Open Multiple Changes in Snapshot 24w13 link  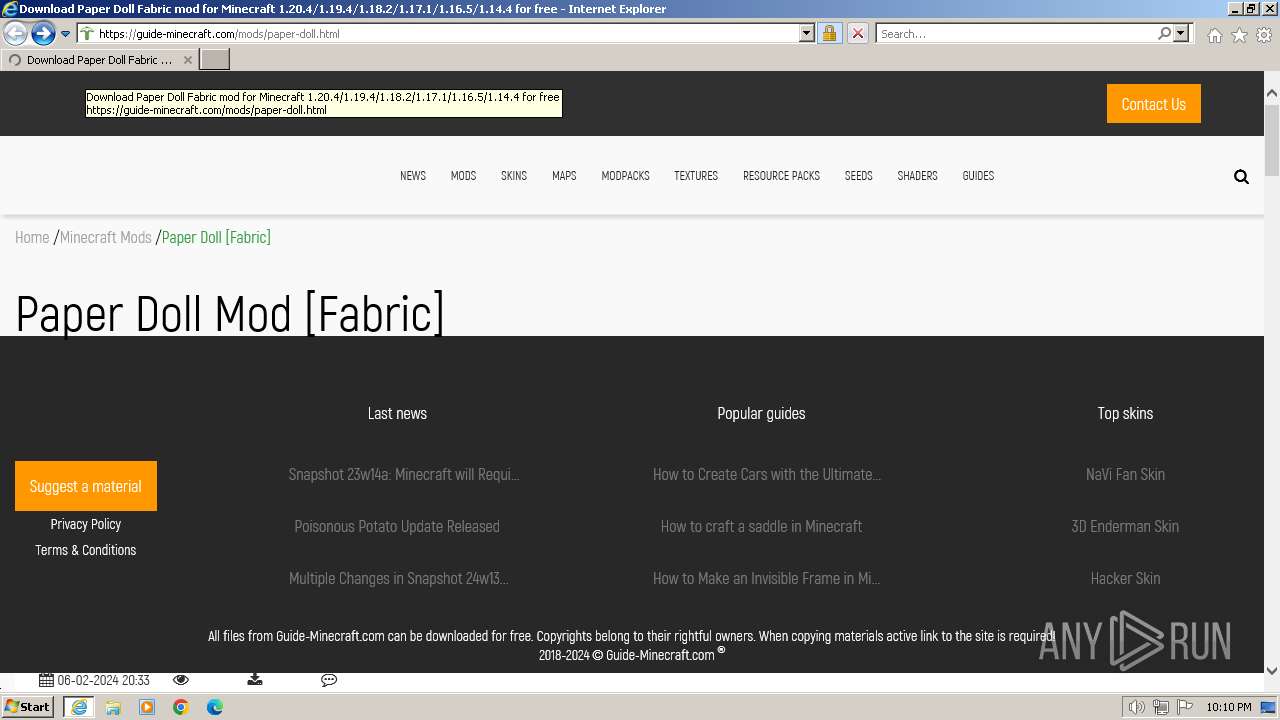pos(398,578)
